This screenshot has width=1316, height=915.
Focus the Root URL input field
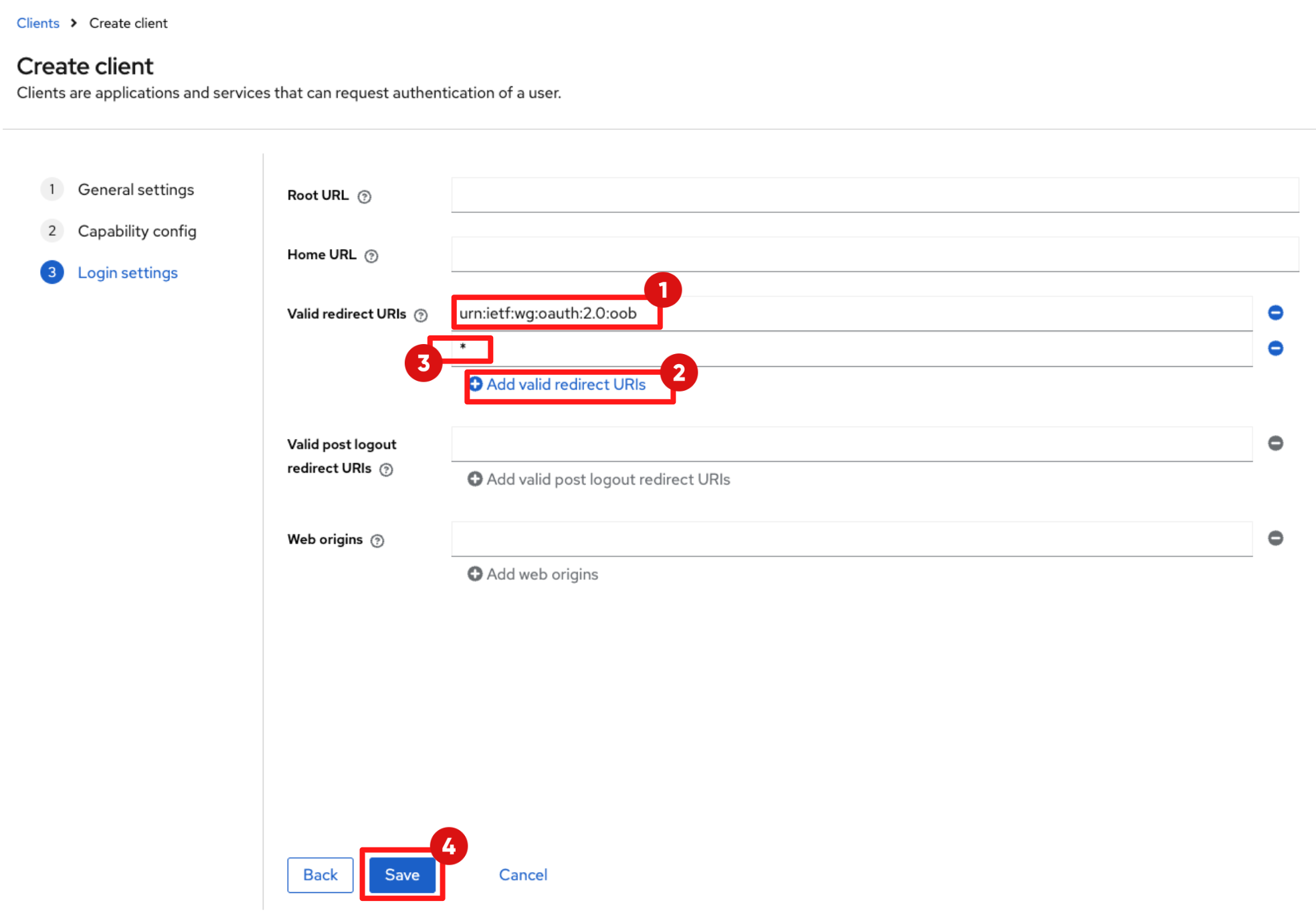(874, 195)
